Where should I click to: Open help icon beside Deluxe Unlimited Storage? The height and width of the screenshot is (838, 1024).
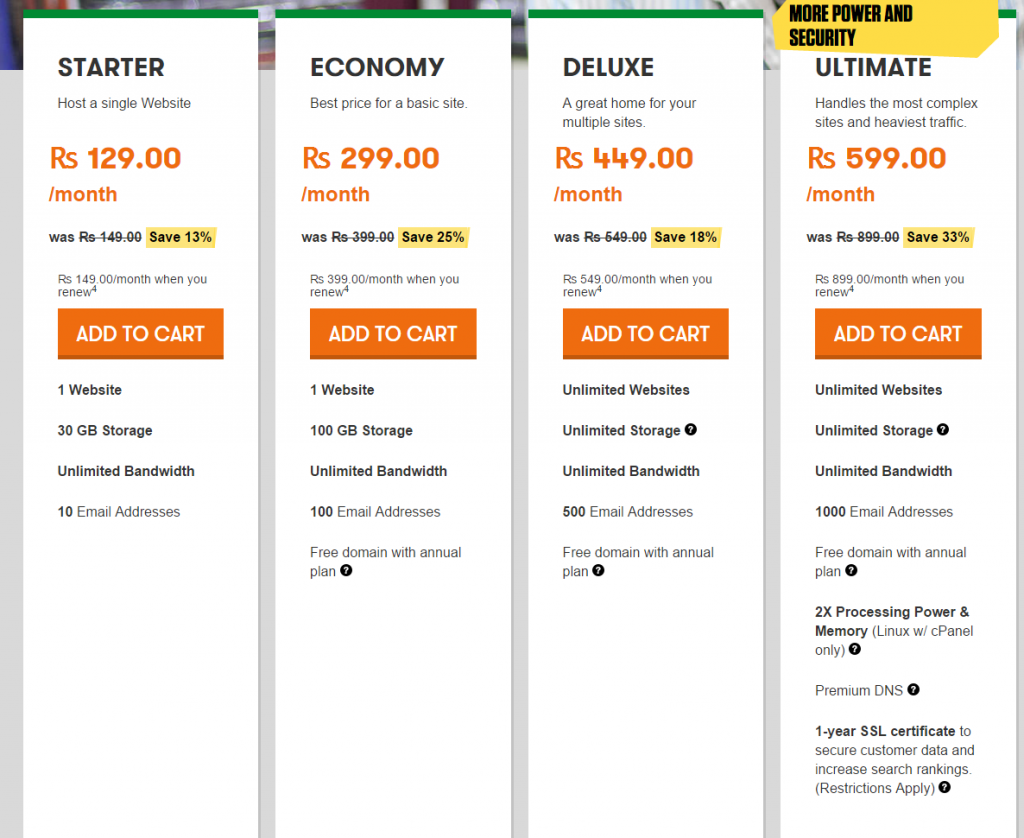coord(691,430)
